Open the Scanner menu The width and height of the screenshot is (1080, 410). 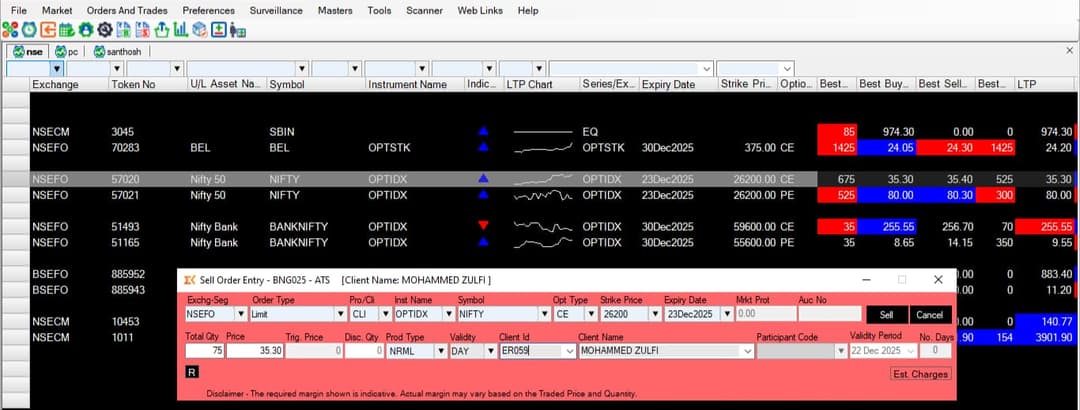[425, 10]
